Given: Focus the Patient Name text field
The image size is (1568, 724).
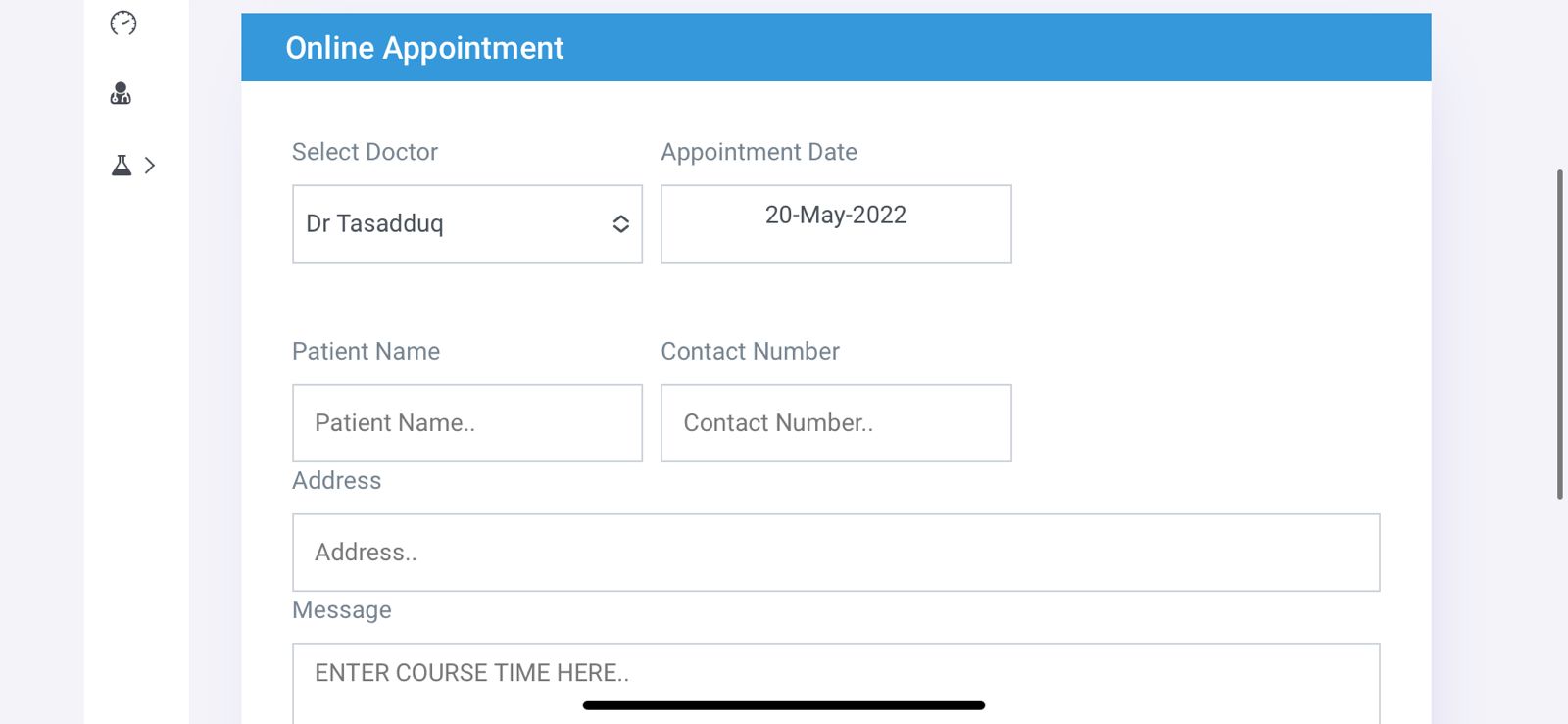Looking at the screenshot, I should 467,423.
